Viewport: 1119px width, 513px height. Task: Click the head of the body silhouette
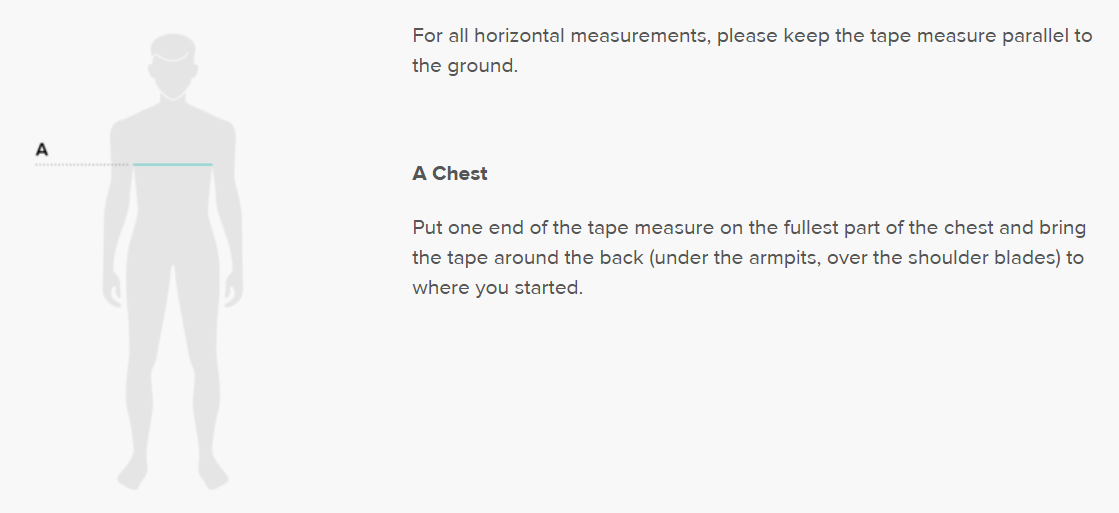pos(172,62)
